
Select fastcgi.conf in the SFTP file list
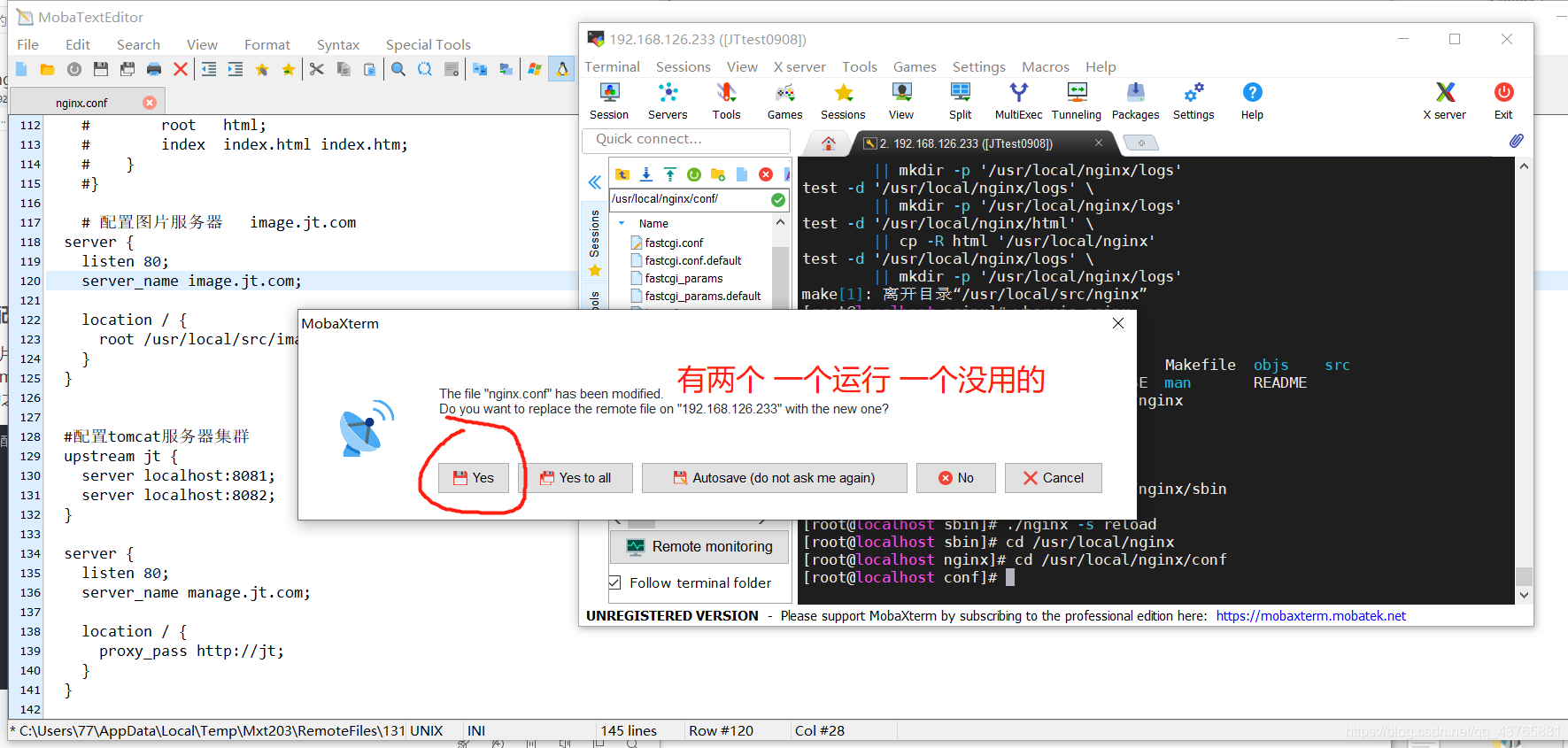pyautogui.click(x=674, y=243)
